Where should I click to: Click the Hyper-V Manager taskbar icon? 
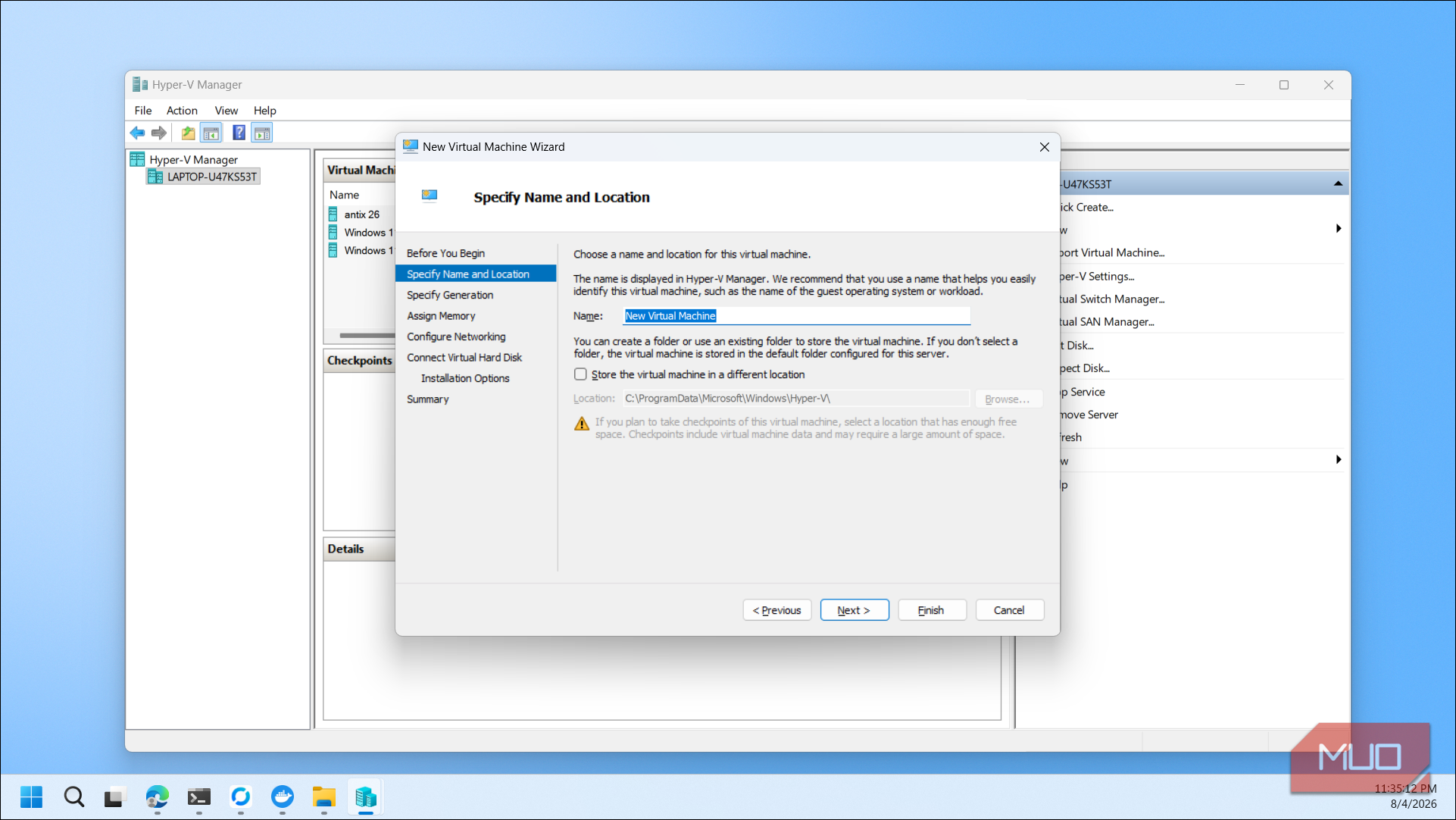click(366, 797)
